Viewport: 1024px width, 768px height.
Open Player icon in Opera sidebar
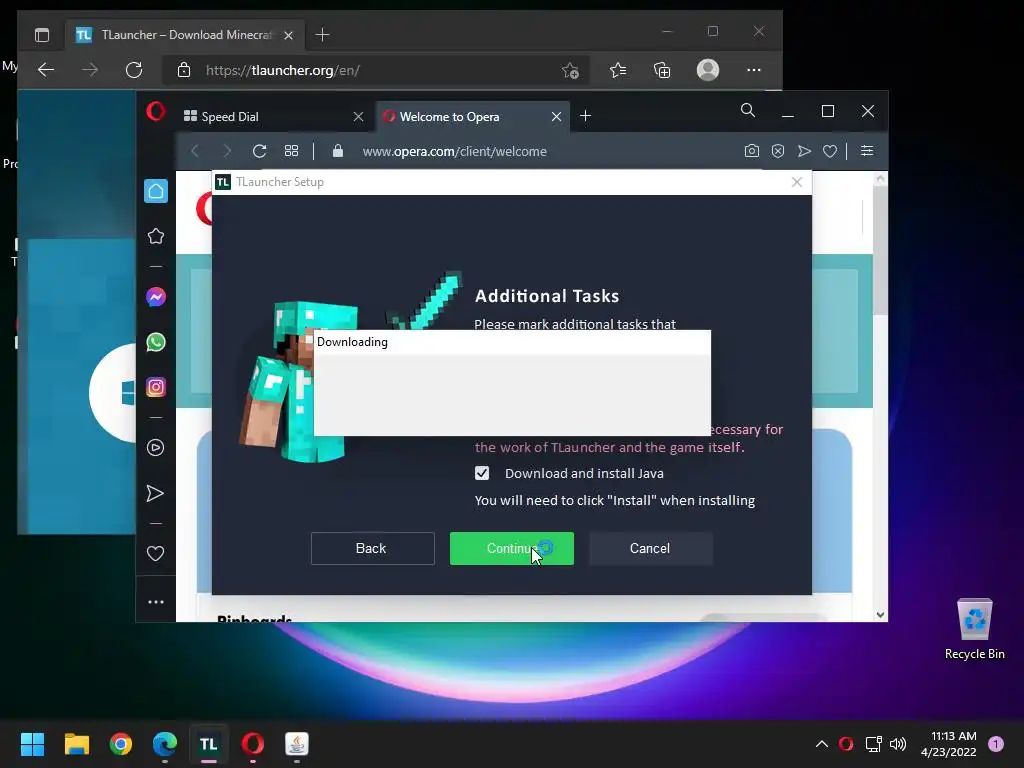tap(155, 448)
